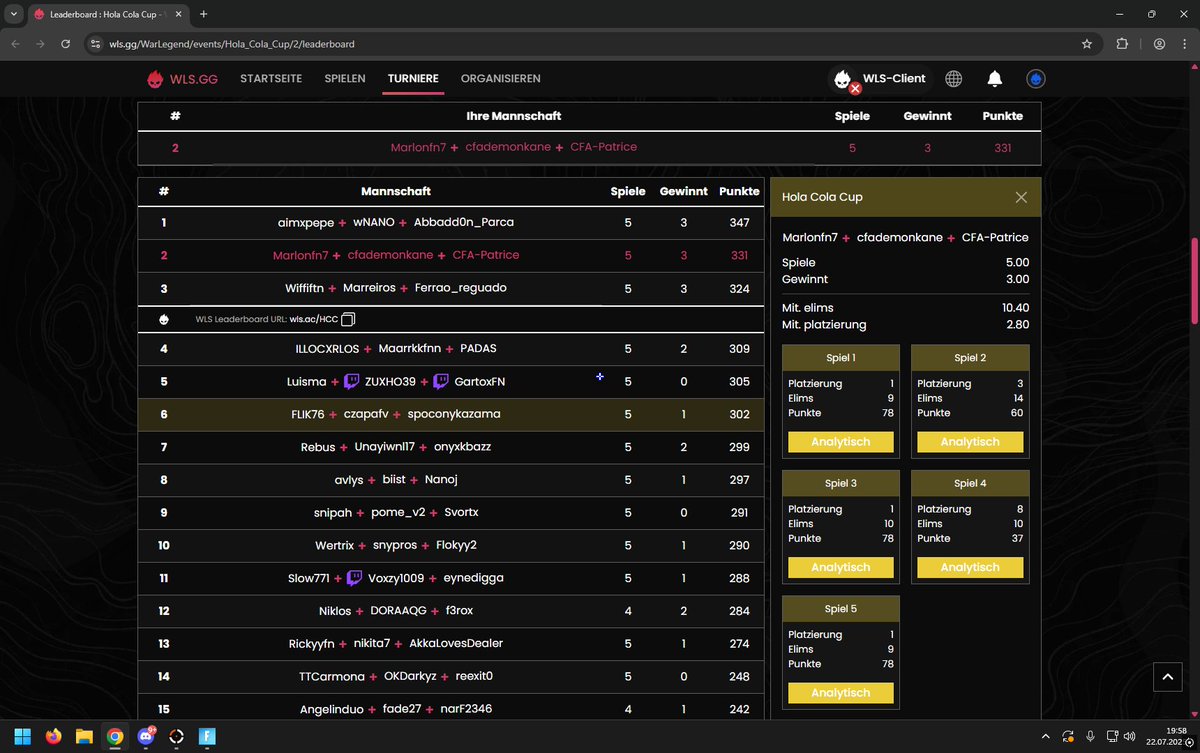Click the Spiele column header in leaderboard
The width and height of the screenshot is (1200, 753).
(628, 191)
